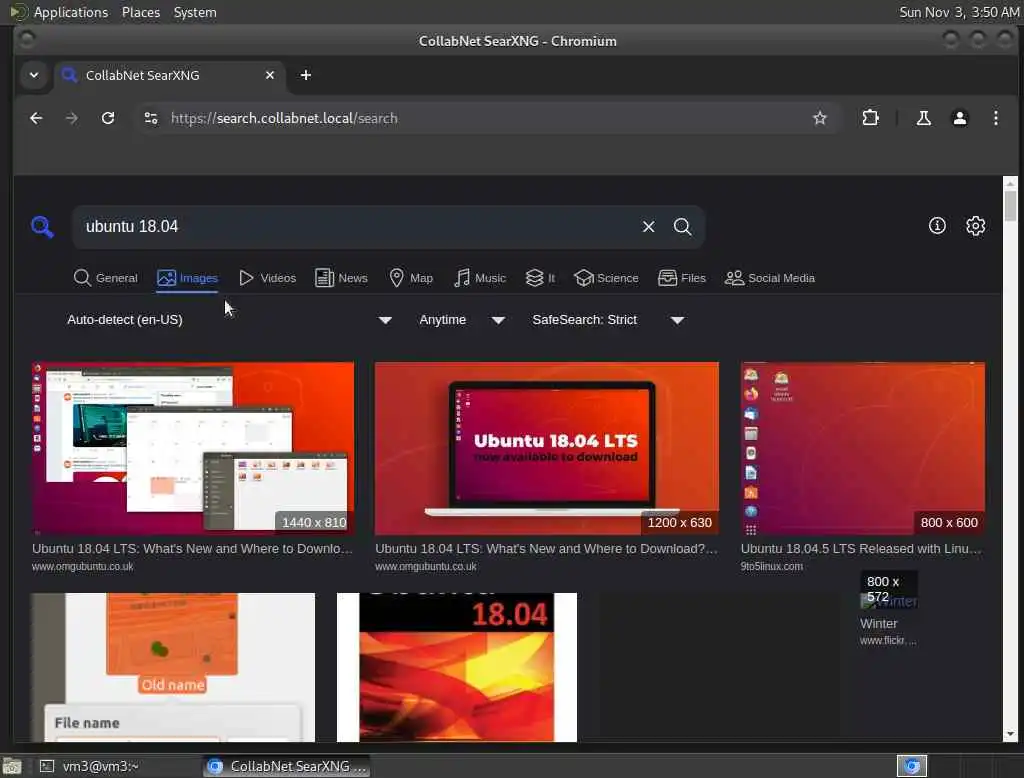
Task: Click the 9to5linux.com source text
Action: [x=771, y=566]
